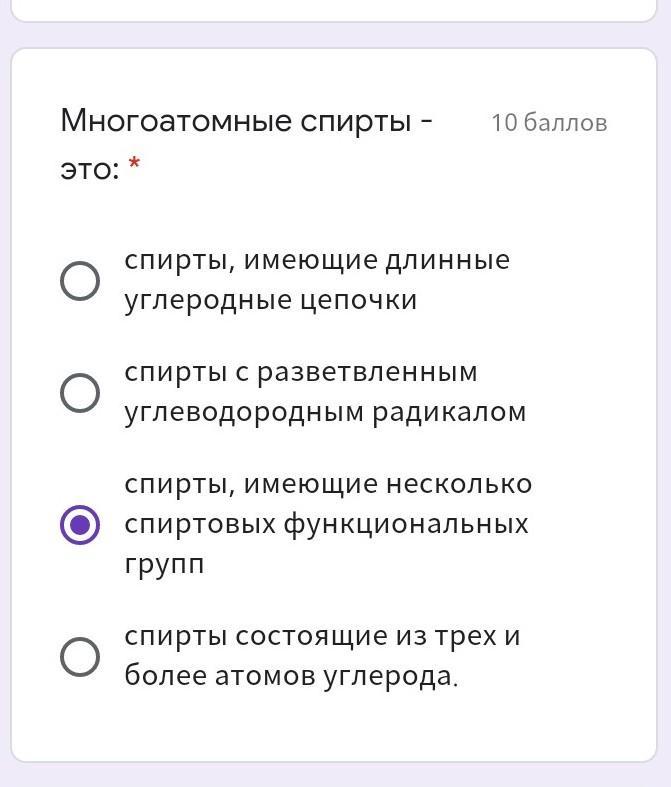Select the radio for "спирты, имеющие длинные углеродные цепочки"
The height and width of the screenshot is (787, 671).
(x=80, y=281)
